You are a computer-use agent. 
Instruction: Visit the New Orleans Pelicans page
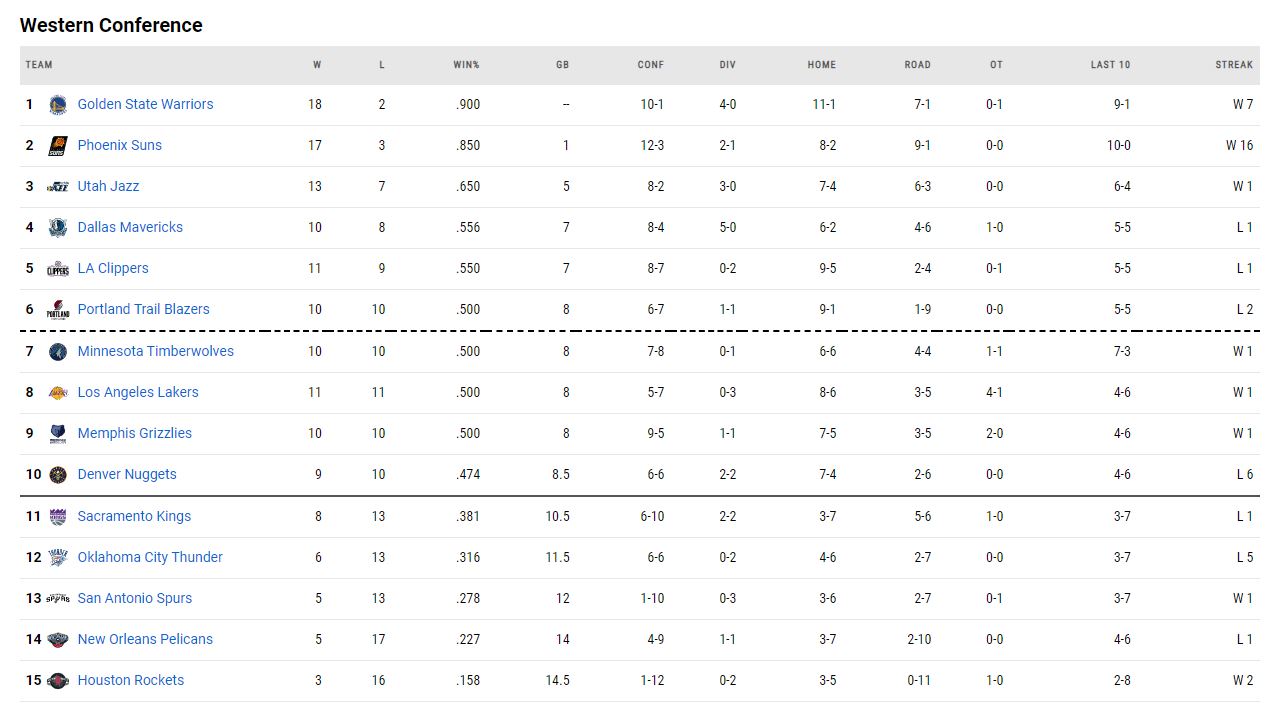(x=145, y=639)
